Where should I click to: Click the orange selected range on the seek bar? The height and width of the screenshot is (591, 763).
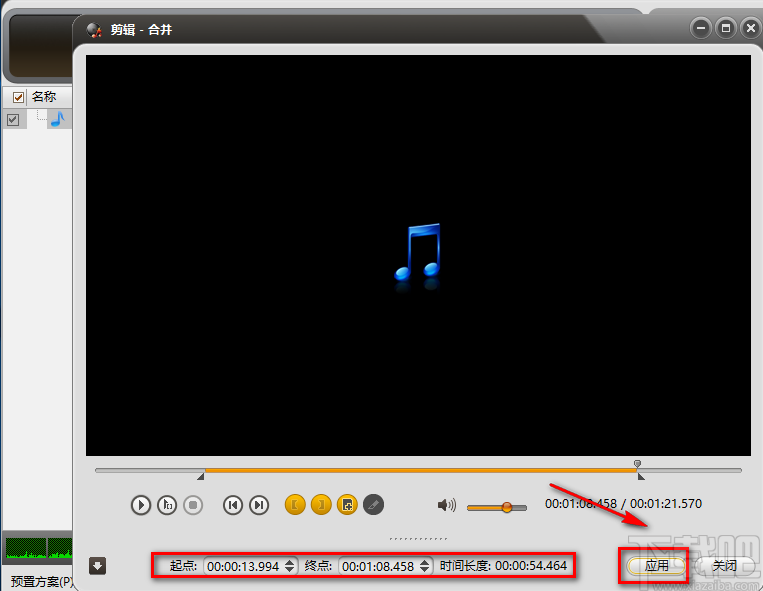[x=421, y=470]
